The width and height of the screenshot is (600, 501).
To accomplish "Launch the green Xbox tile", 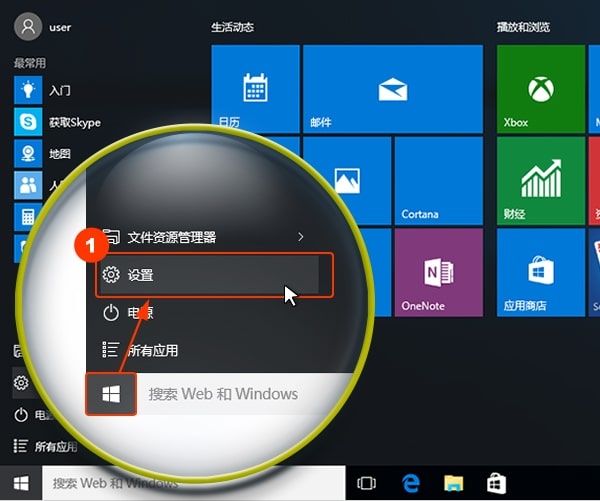I will 540,89.
